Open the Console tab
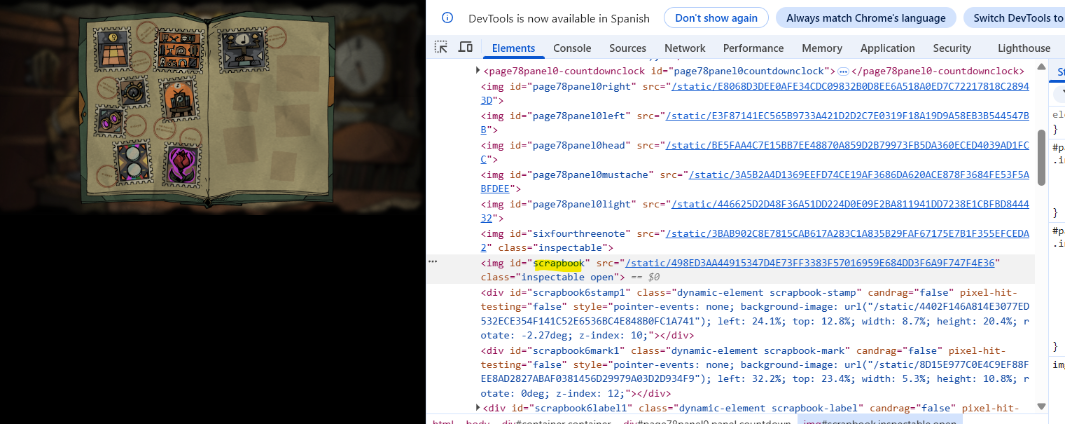 click(x=572, y=48)
